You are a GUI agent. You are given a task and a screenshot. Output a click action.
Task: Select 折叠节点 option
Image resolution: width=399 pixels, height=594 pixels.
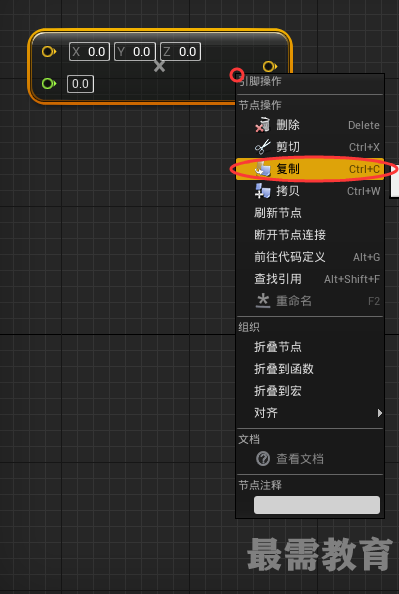[310, 347]
